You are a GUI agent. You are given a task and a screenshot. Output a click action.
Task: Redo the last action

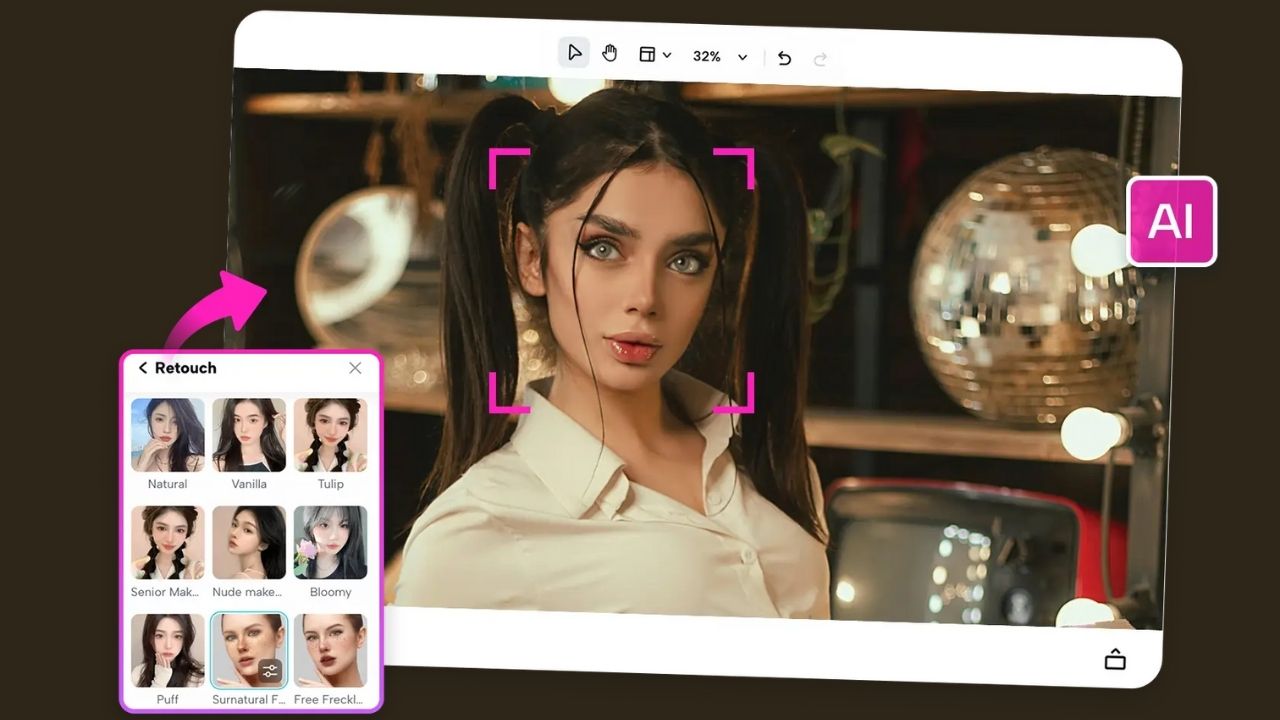point(820,58)
